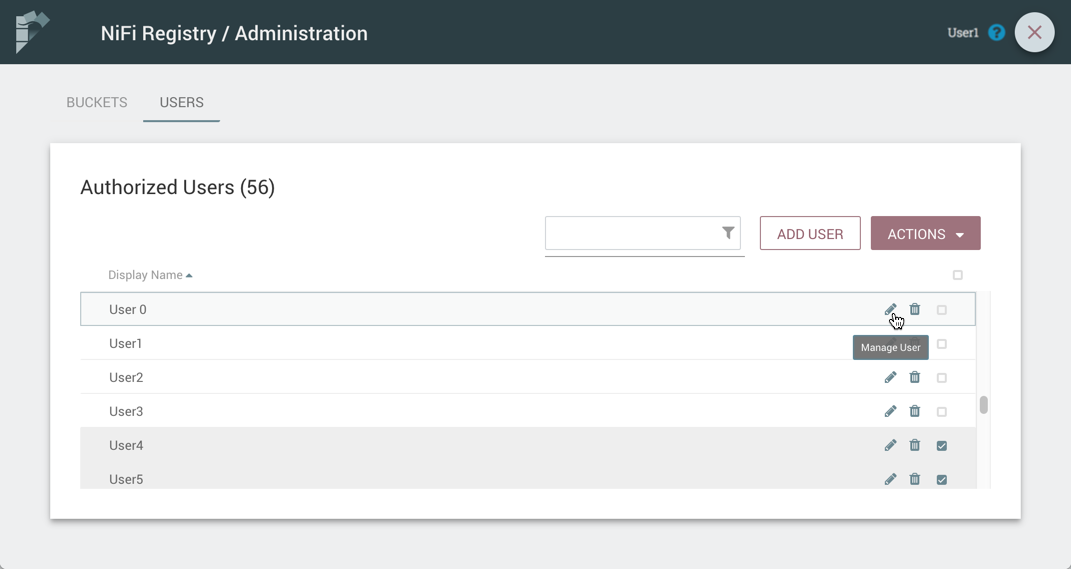Viewport: 1071px width, 569px height.
Task: Open Manage User for User2
Action: tap(890, 378)
